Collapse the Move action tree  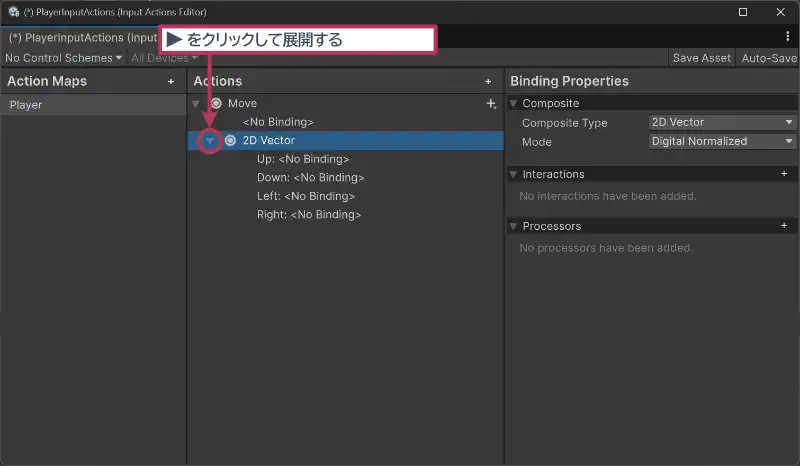pyautogui.click(x=196, y=104)
